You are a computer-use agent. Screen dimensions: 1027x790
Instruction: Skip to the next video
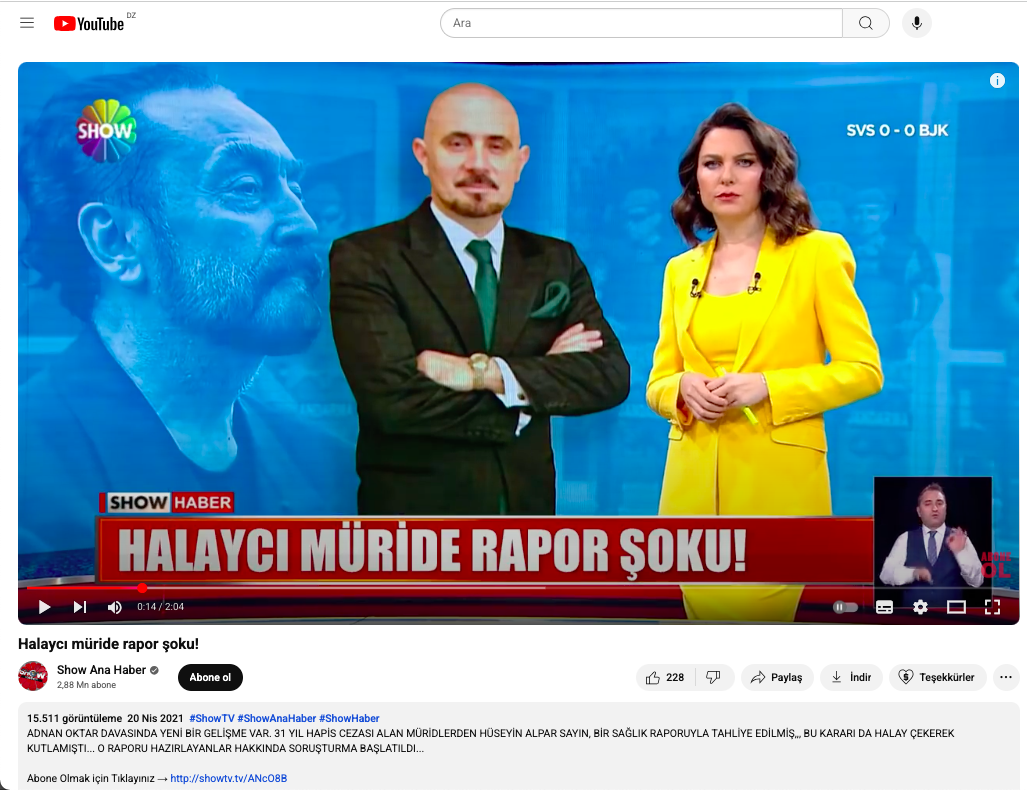coord(80,607)
